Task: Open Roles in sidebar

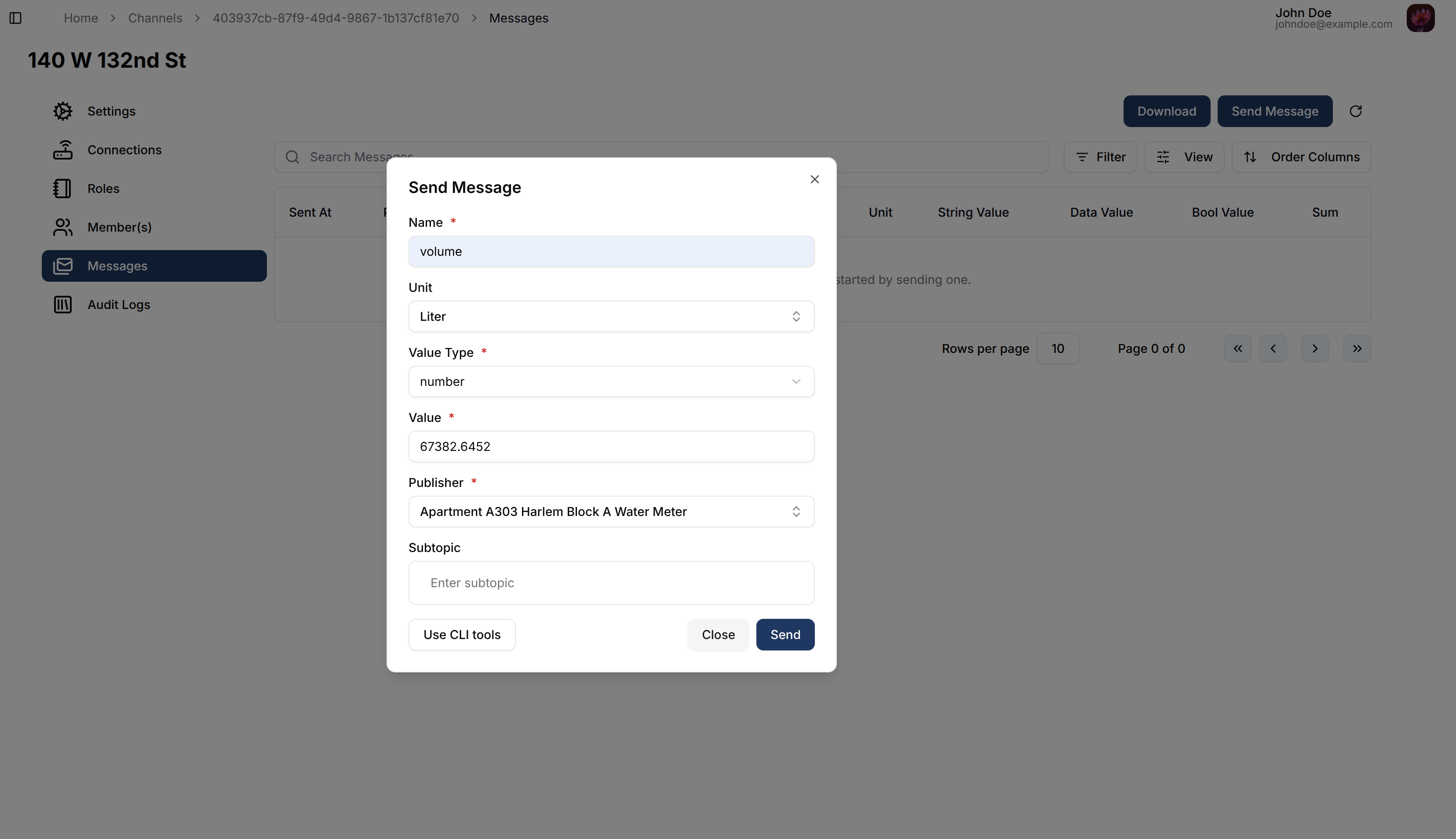Action: point(154,189)
